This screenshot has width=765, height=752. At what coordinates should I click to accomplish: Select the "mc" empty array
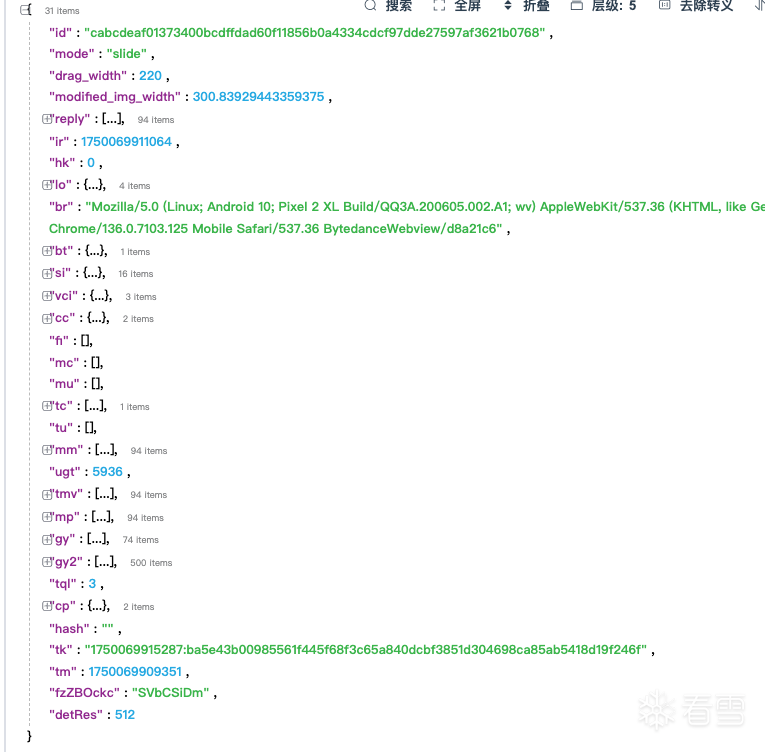click(x=97, y=363)
